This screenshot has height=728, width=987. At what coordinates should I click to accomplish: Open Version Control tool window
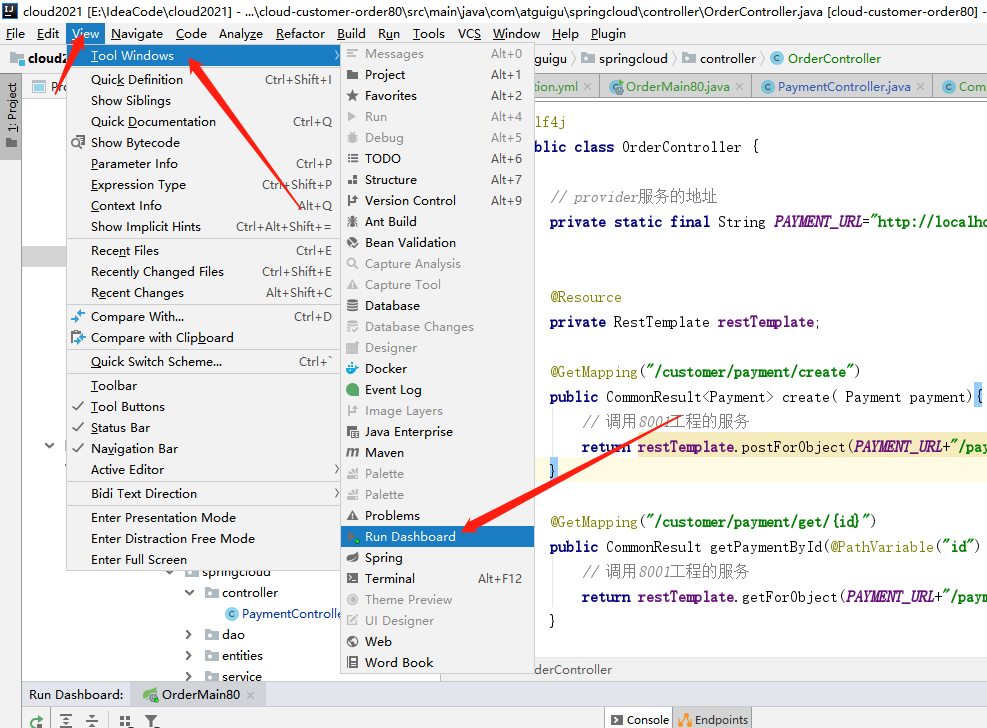pos(437,201)
